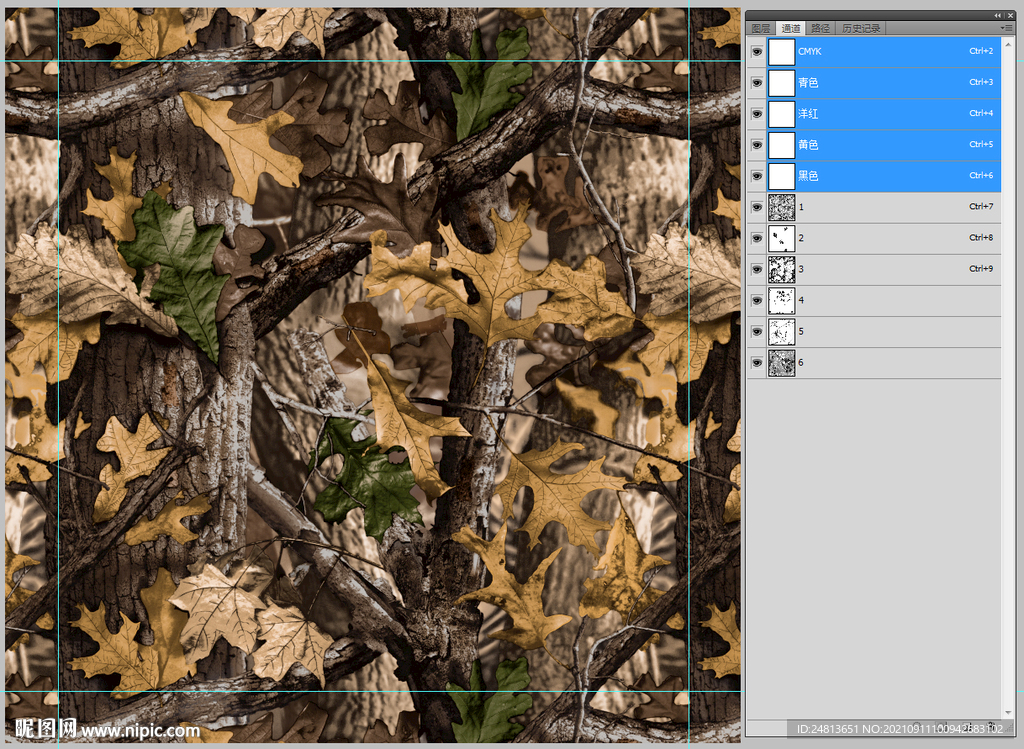Viewport: 1024px width, 749px height.
Task: Close the channels panel group
Action: 1008,16
